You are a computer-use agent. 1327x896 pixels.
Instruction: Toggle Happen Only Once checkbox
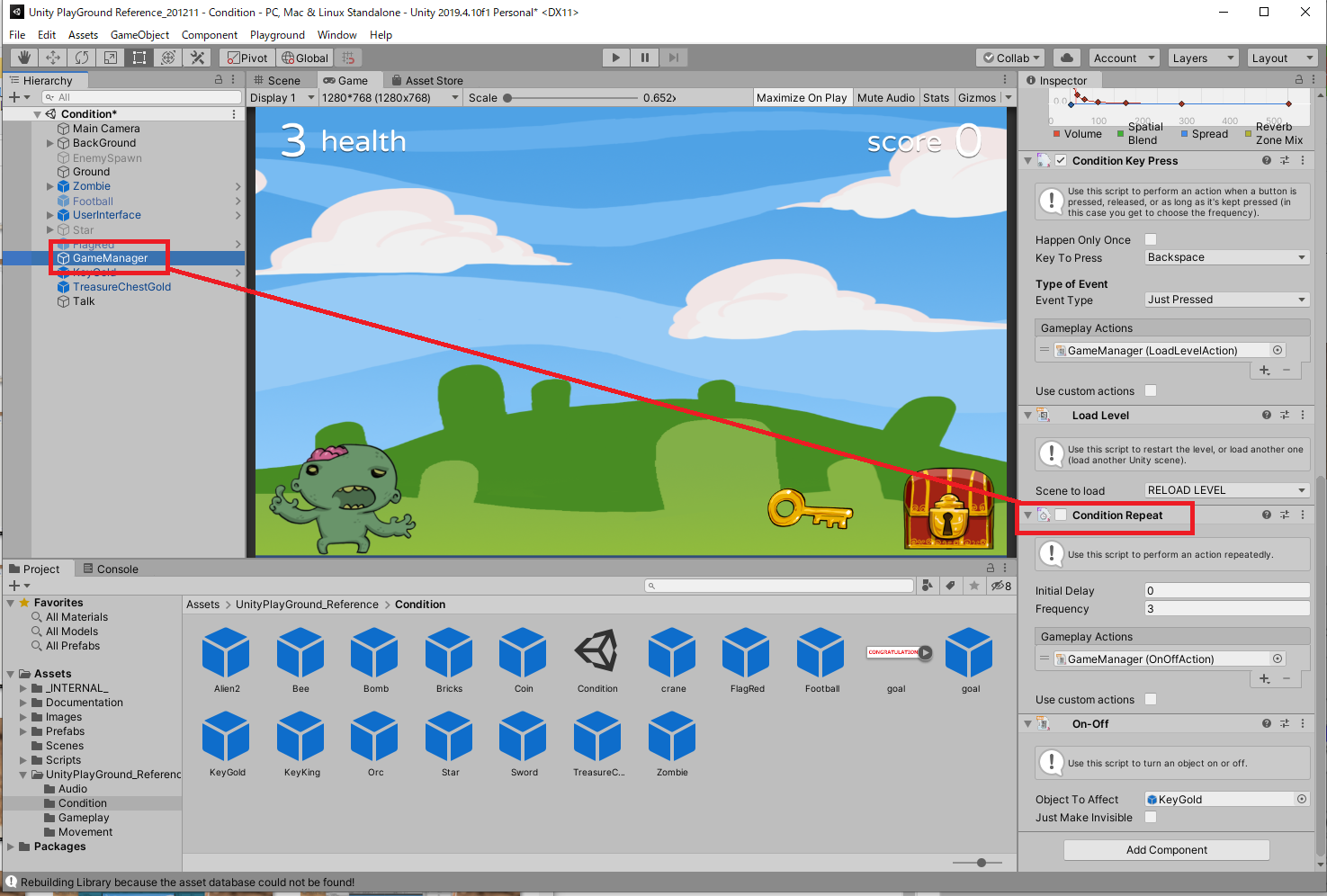tap(1151, 239)
